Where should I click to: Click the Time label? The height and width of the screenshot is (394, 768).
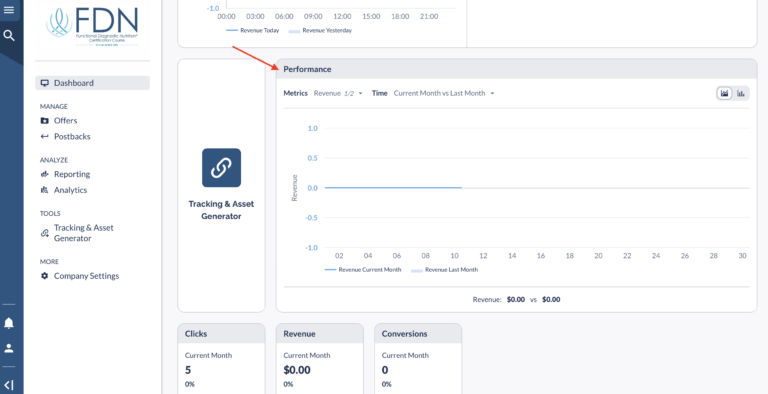click(x=380, y=93)
